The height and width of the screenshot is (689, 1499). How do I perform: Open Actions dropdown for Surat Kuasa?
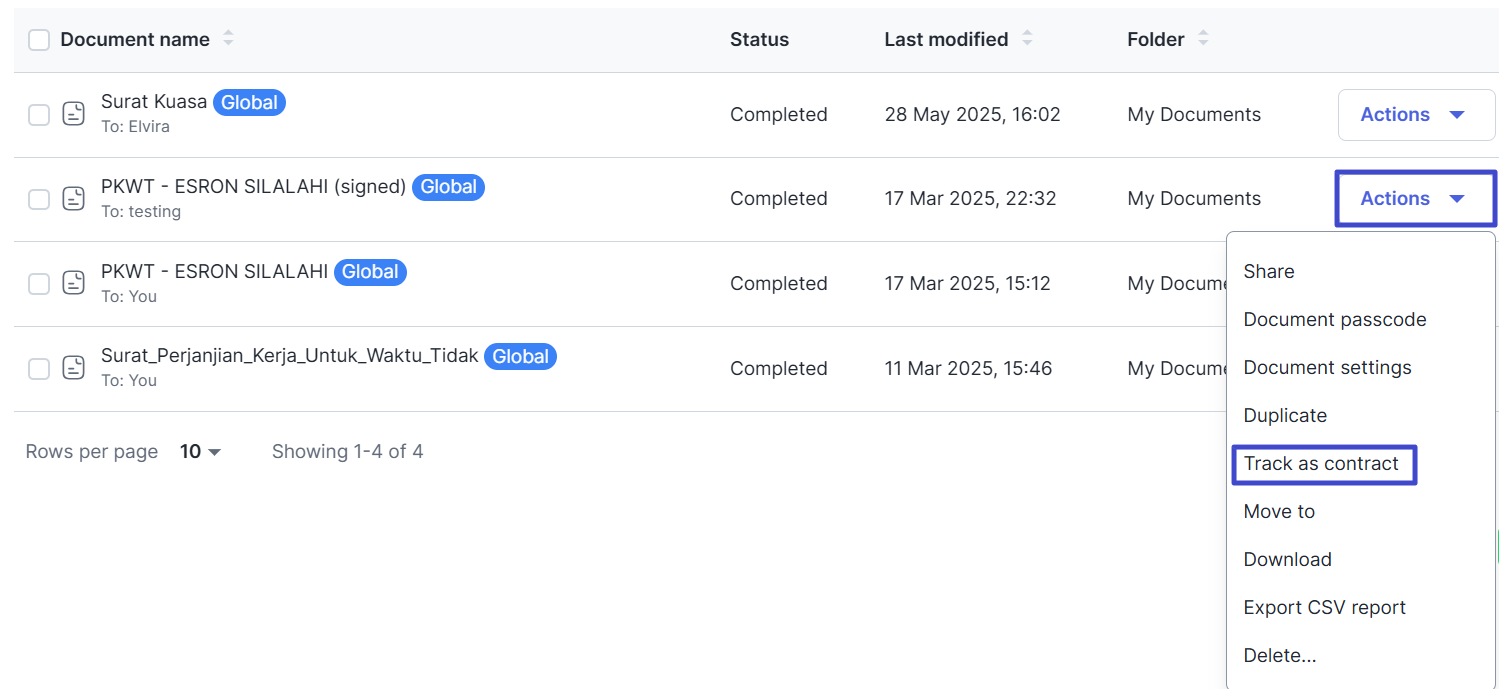(x=1416, y=114)
